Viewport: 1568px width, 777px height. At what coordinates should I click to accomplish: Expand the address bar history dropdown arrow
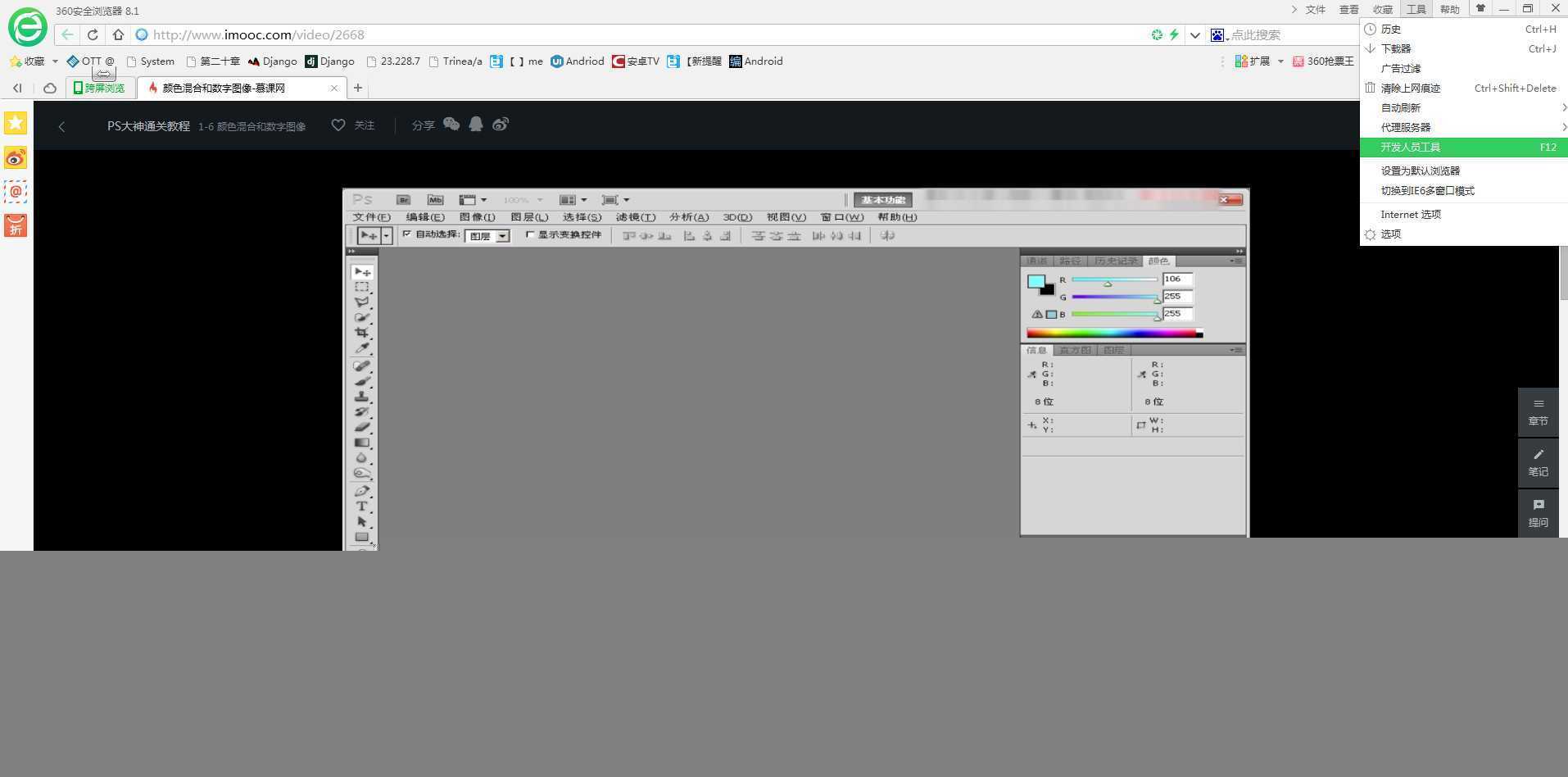click(1195, 34)
